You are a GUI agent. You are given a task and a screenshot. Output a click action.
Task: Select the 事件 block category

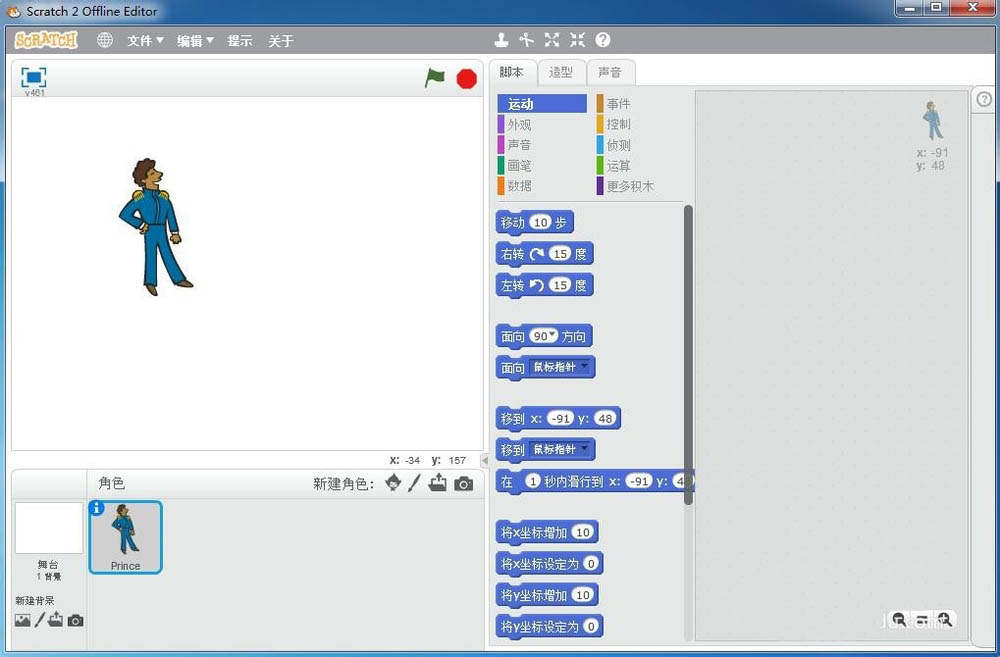coord(617,103)
